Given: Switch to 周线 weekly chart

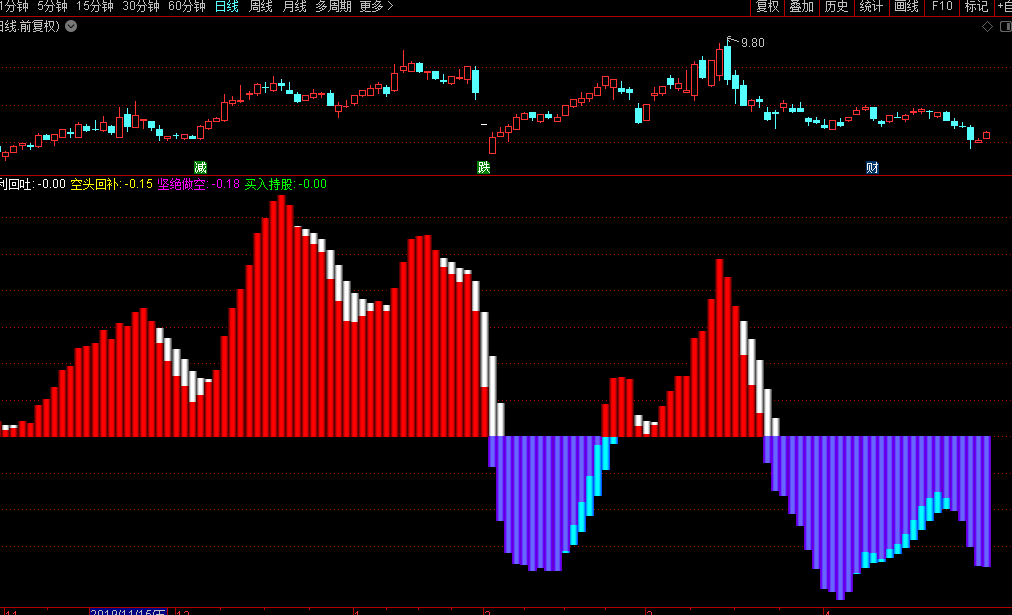Looking at the screenshot, I should pos(260,7).
